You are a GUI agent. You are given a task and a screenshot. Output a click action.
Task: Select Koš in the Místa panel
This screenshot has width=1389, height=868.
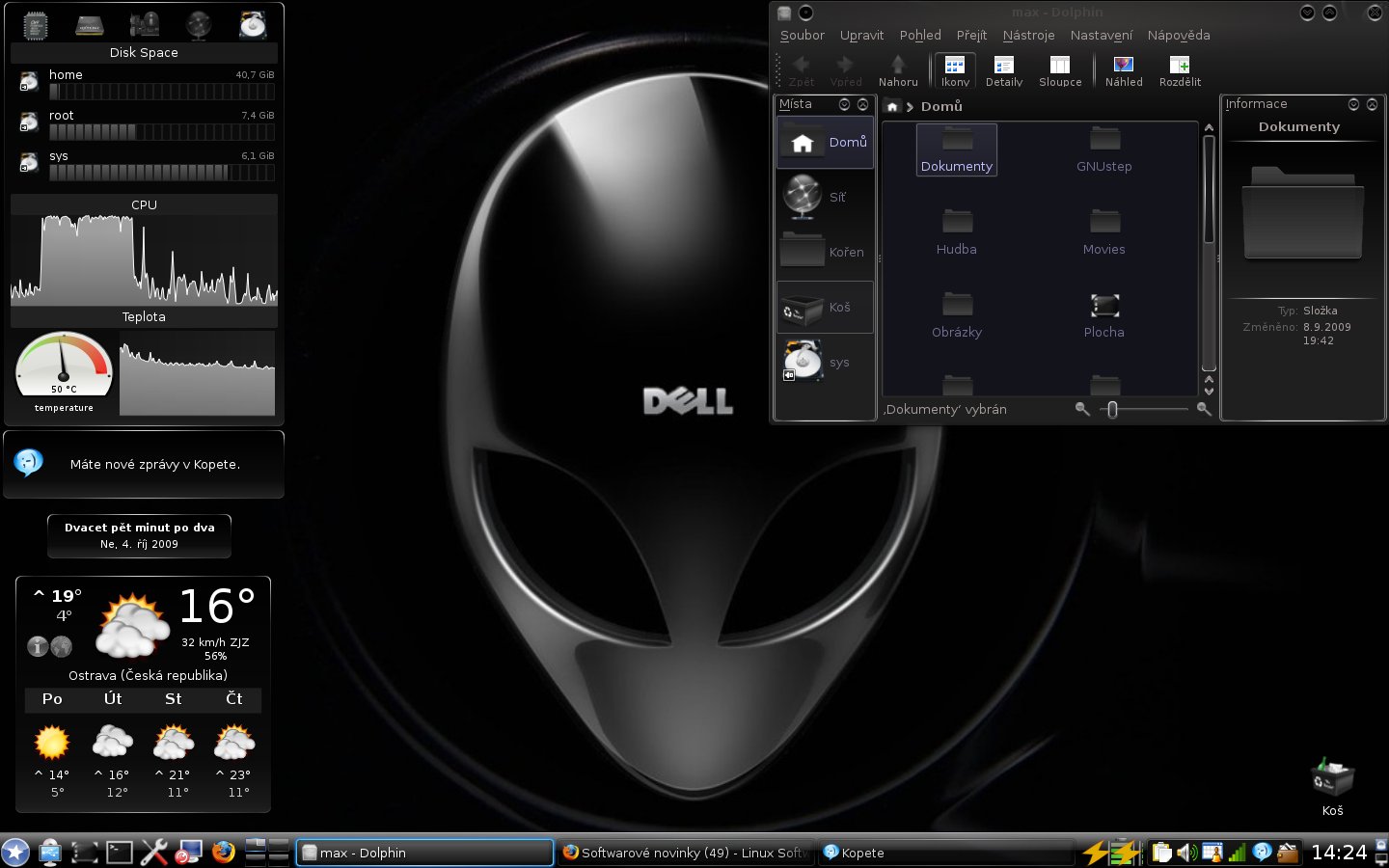tap(825, 307)
